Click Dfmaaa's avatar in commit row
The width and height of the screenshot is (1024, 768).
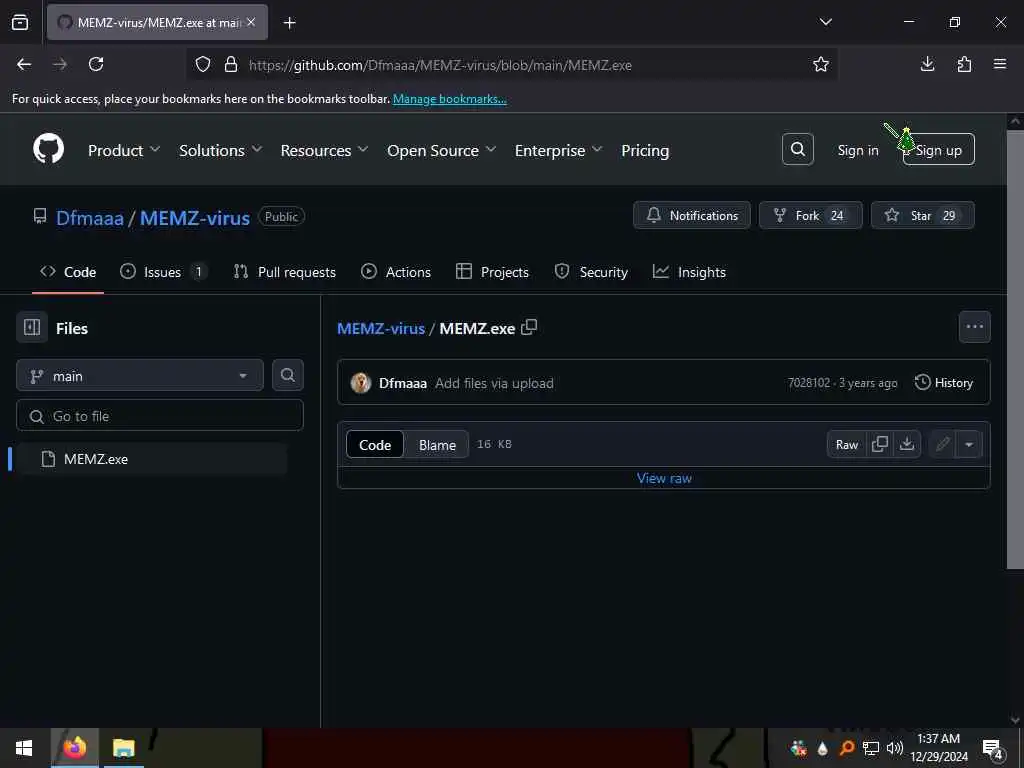360,383
